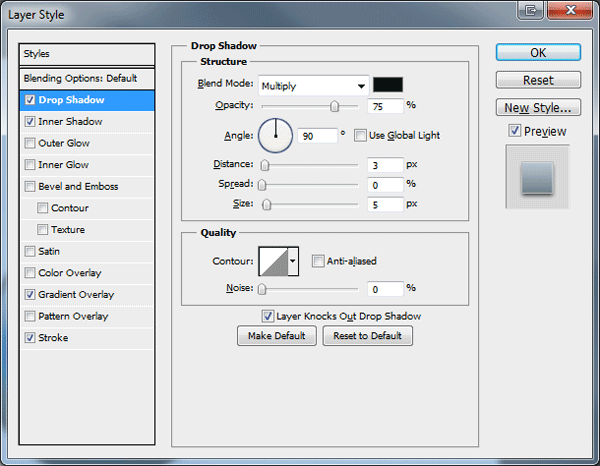The height and width of the screenshot is (466, 600).
Task: Click the Reset button
Action: (538, 80)
